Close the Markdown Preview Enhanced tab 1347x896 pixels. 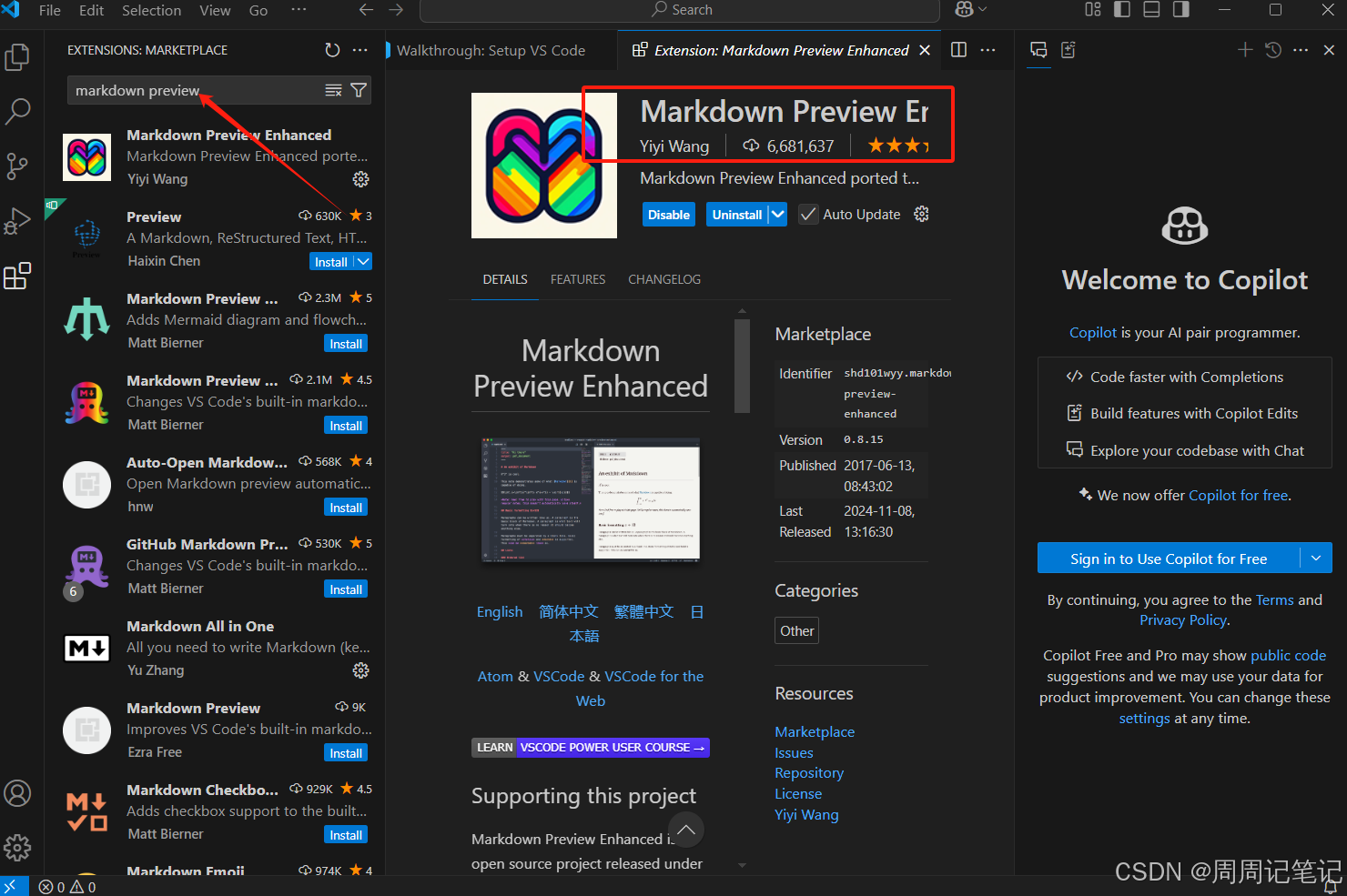pos(925,50)
